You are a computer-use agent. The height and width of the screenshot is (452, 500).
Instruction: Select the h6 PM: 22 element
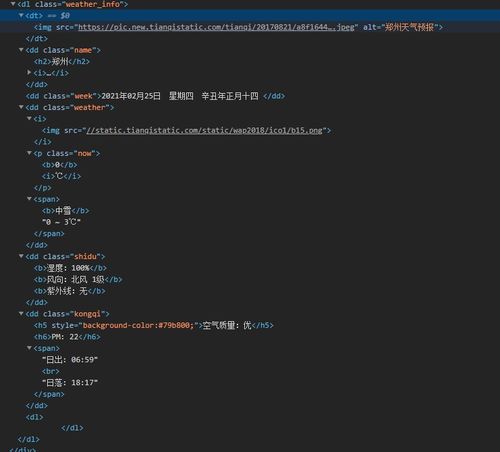click(x=67, y=337)
